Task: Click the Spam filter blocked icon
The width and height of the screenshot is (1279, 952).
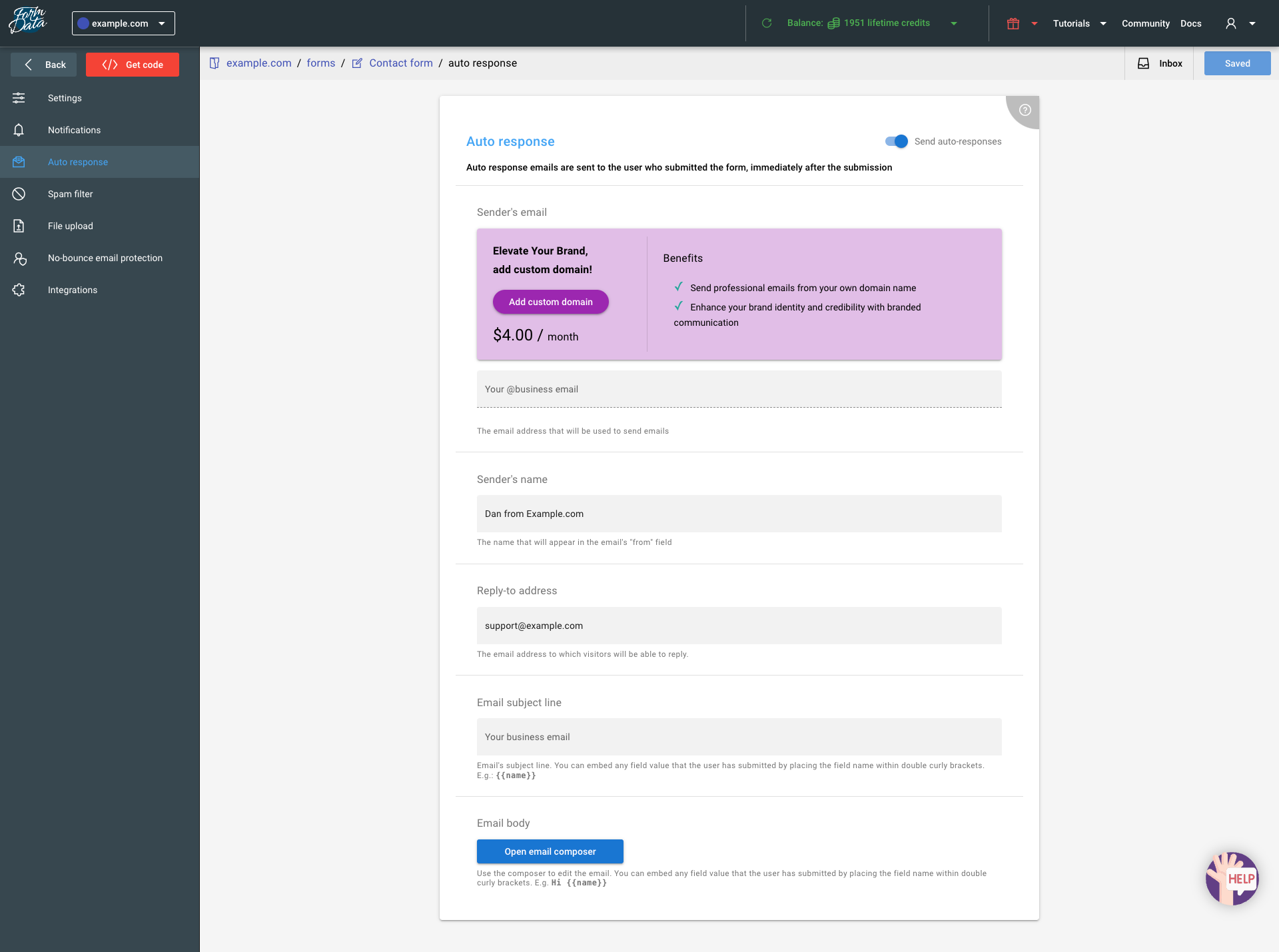Action: click(19, 194)
